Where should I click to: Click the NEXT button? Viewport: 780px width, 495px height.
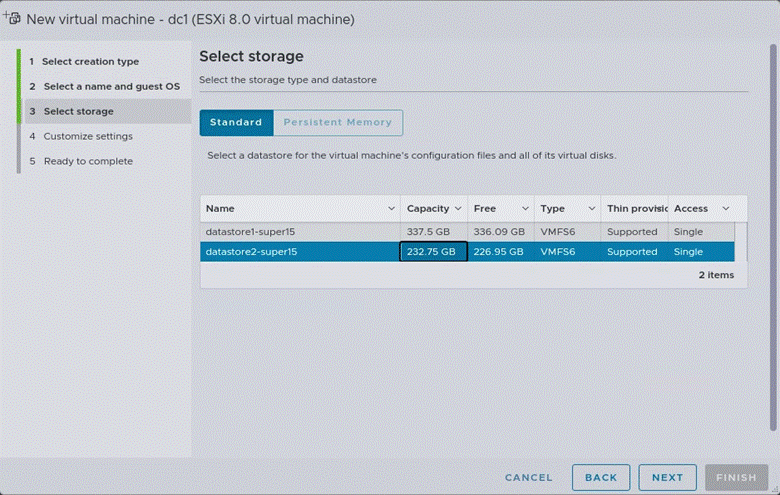point(668,478)
